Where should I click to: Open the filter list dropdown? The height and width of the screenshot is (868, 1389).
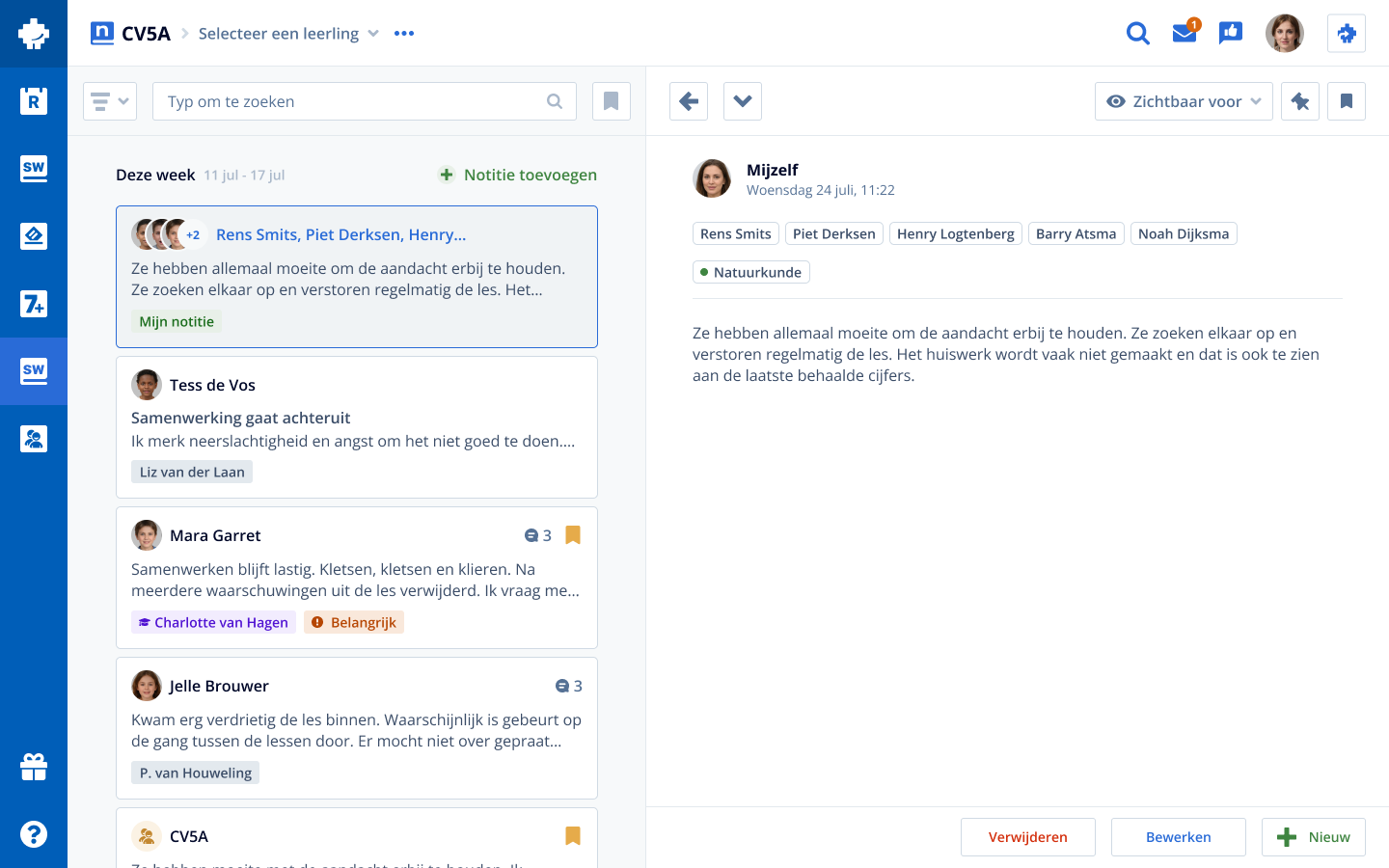click(110, 101)
